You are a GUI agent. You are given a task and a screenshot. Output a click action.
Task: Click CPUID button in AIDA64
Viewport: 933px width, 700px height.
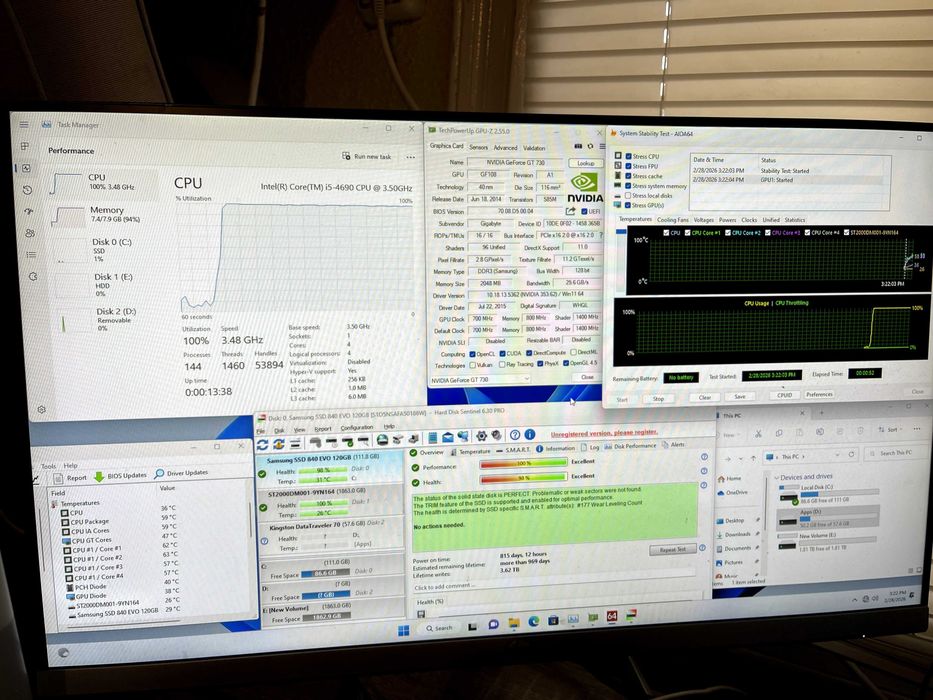784,395
